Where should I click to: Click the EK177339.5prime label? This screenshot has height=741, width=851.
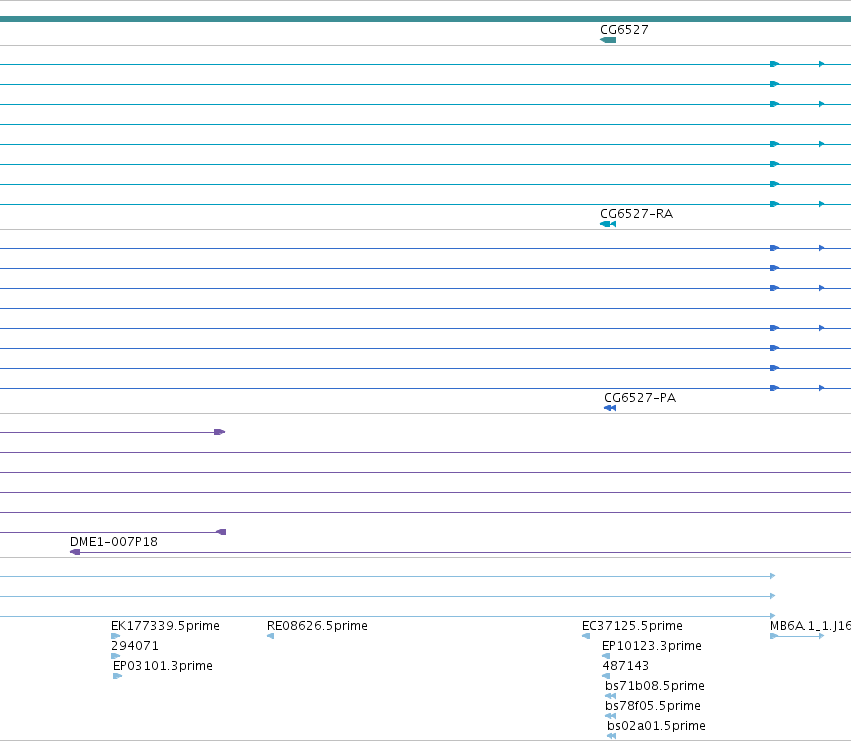[x=165, y=625]
